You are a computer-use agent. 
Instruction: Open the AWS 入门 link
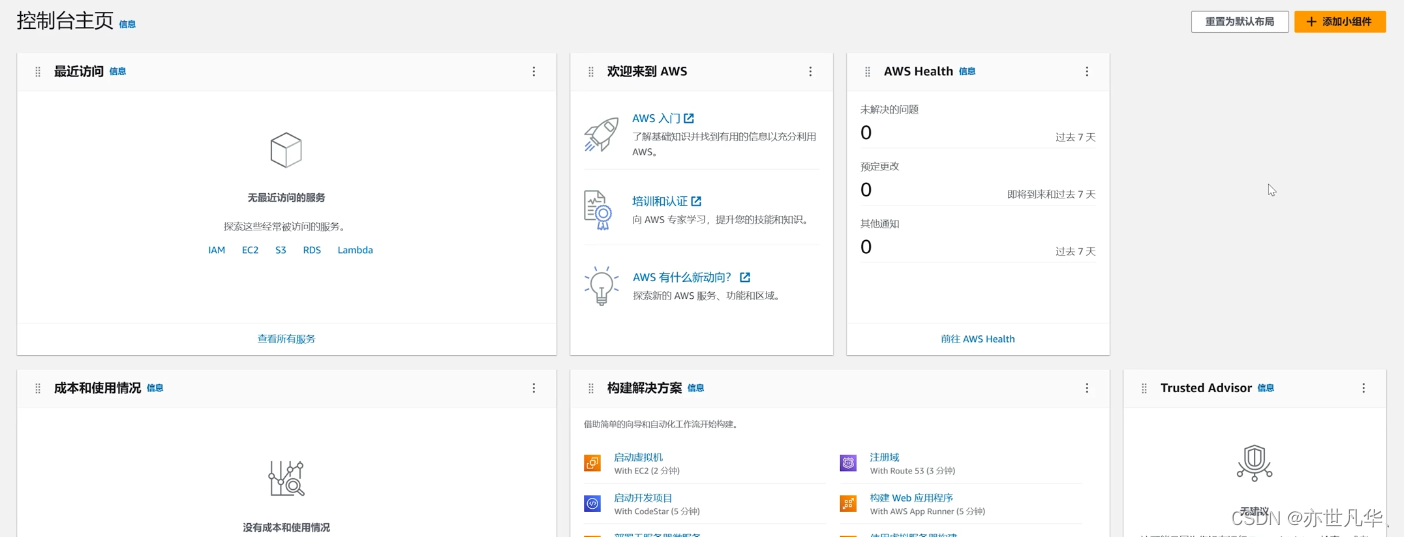[x=656, y=118]
